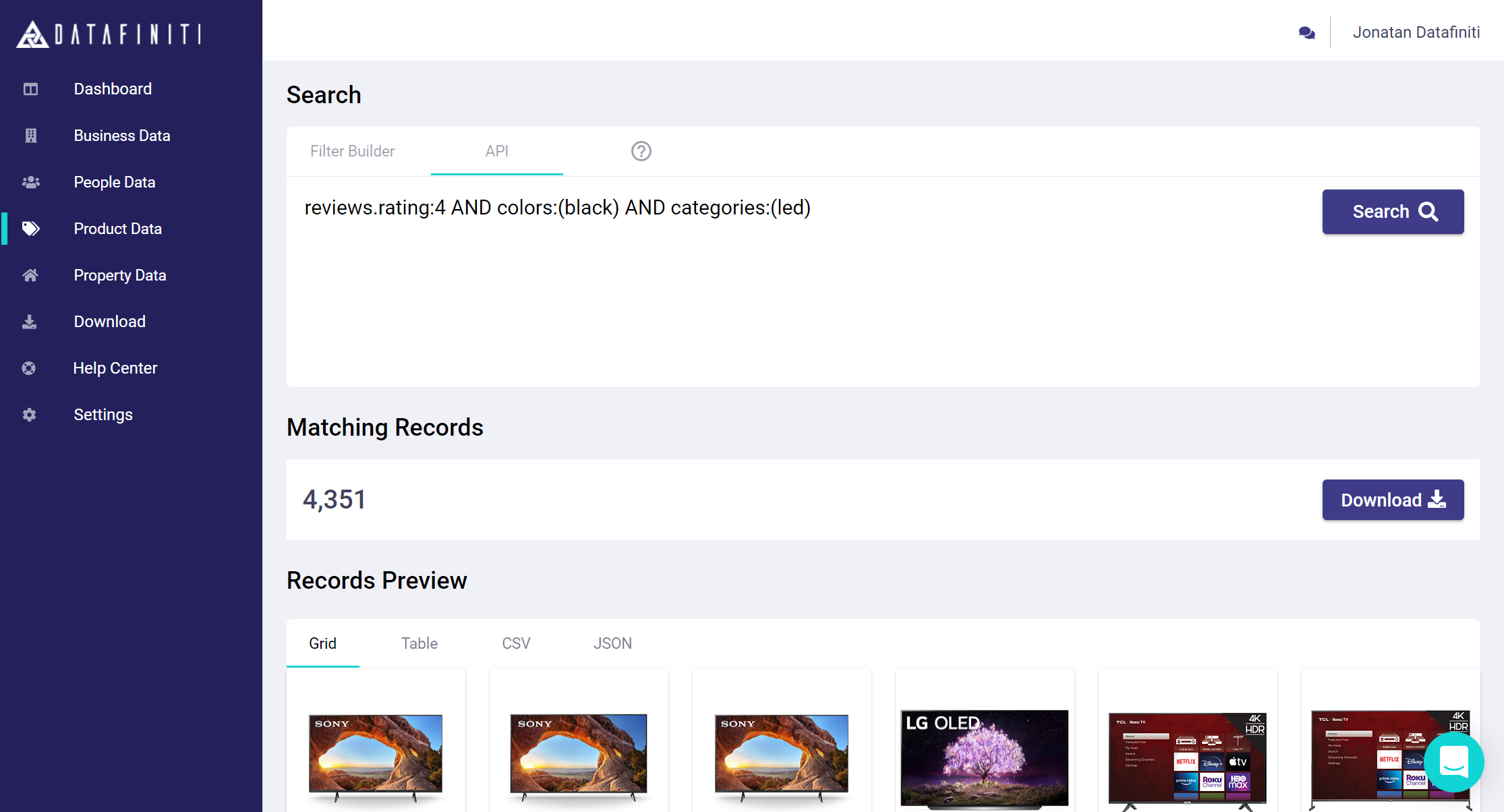This screenshot has width=1504, height=812.
Task: Click the Business Data building icon
Action: [30, 136]
